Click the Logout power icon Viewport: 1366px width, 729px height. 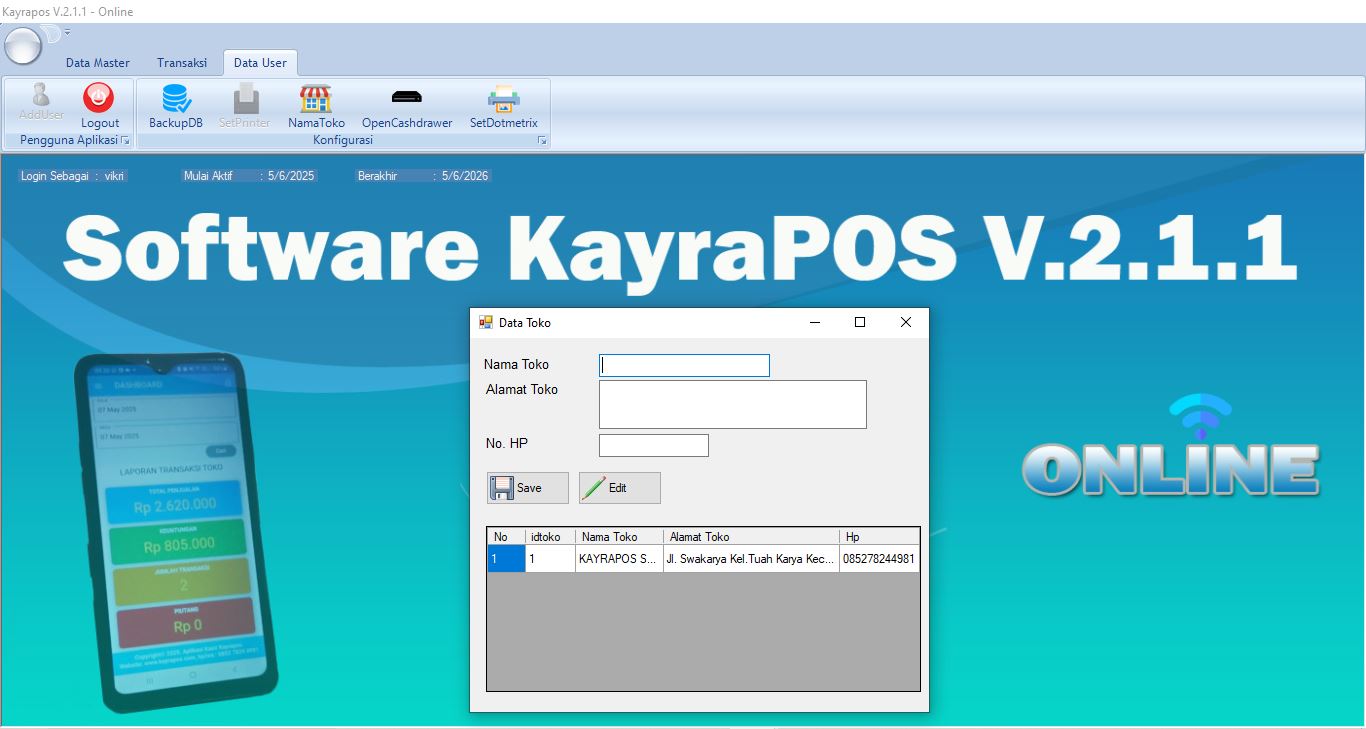pos(99,99)
